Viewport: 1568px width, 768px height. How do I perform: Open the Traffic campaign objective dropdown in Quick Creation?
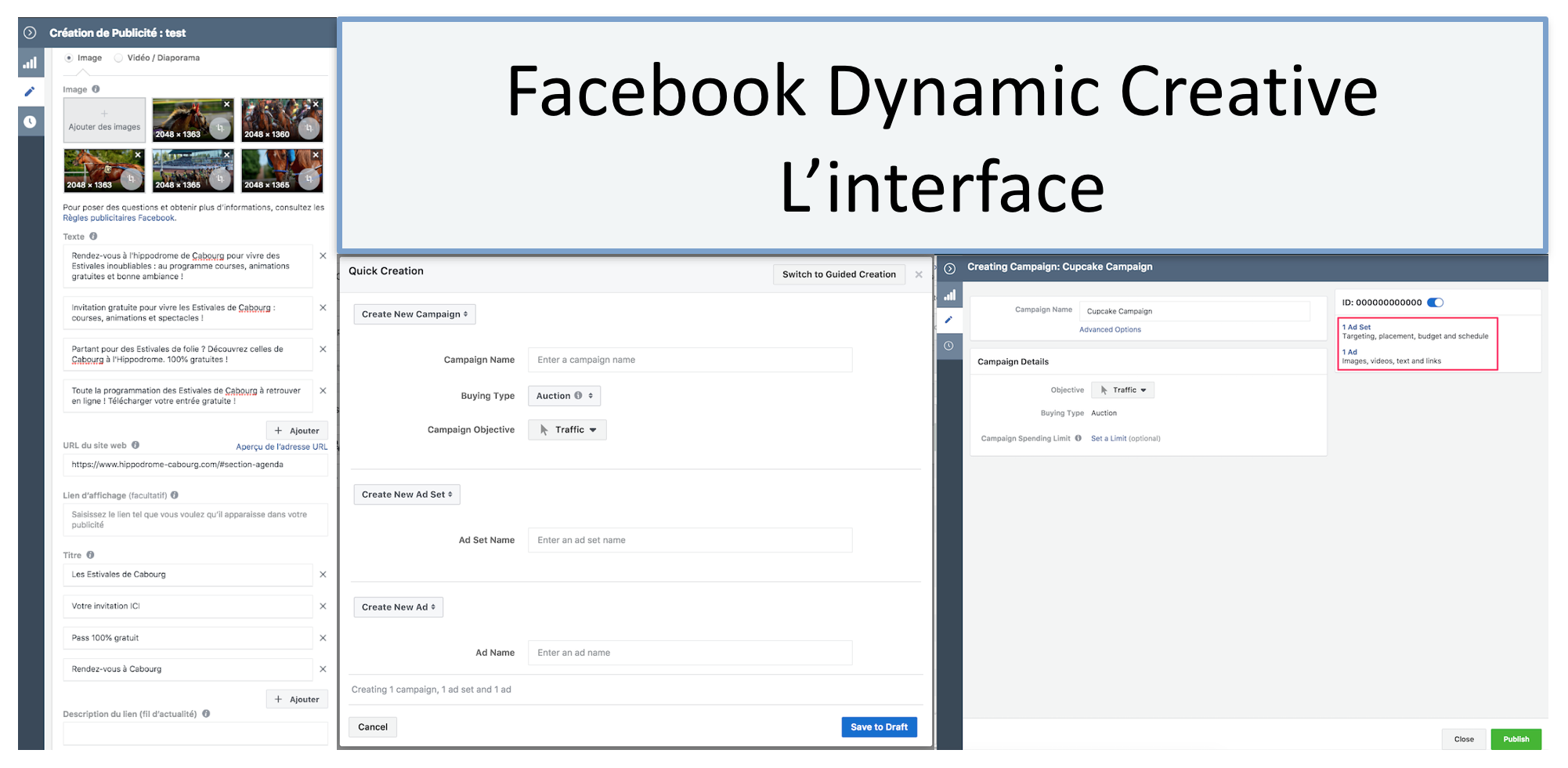coord(567,429)
